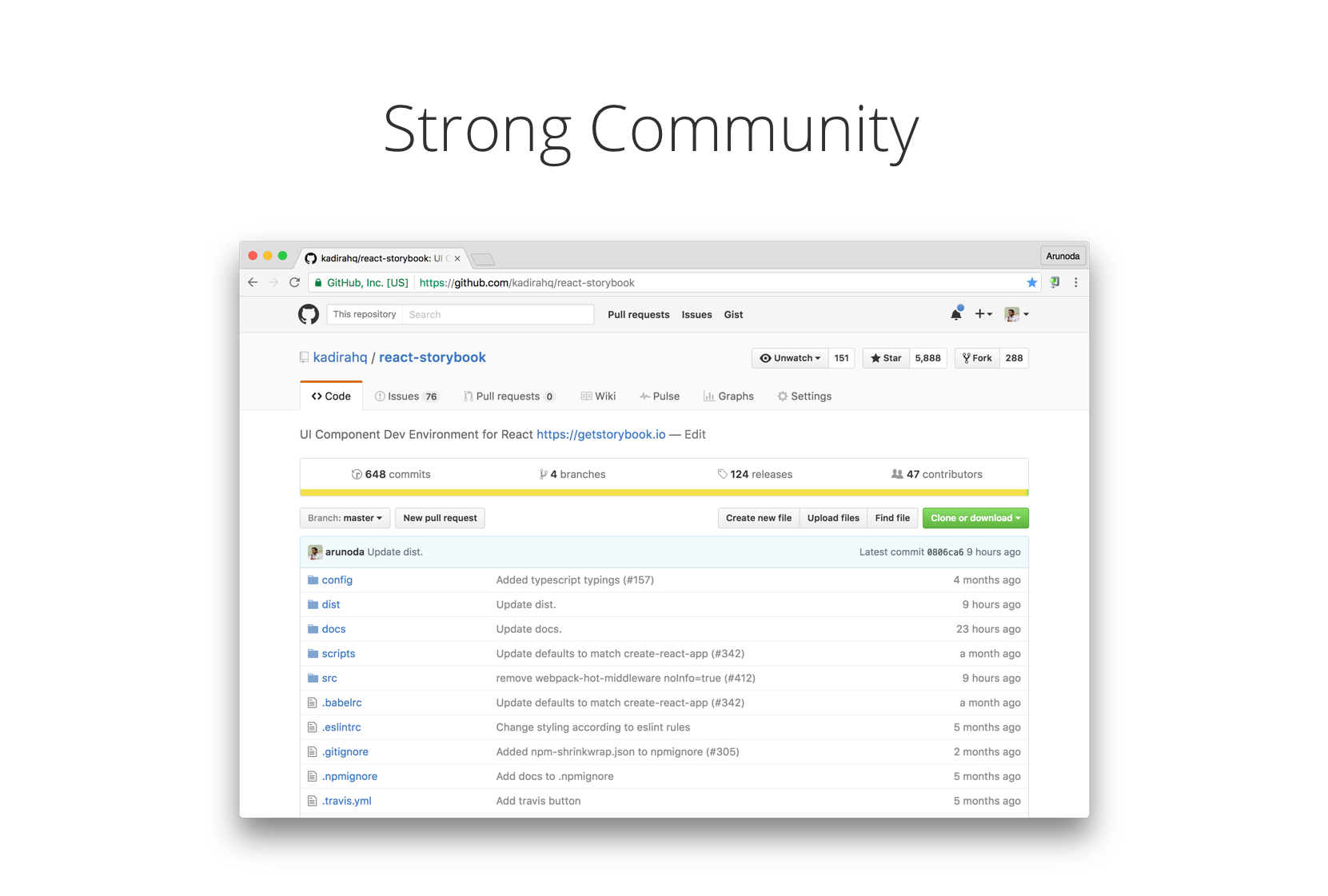
Task: Click the Arunoda Chrome profile button
Action: [1063, 256]
